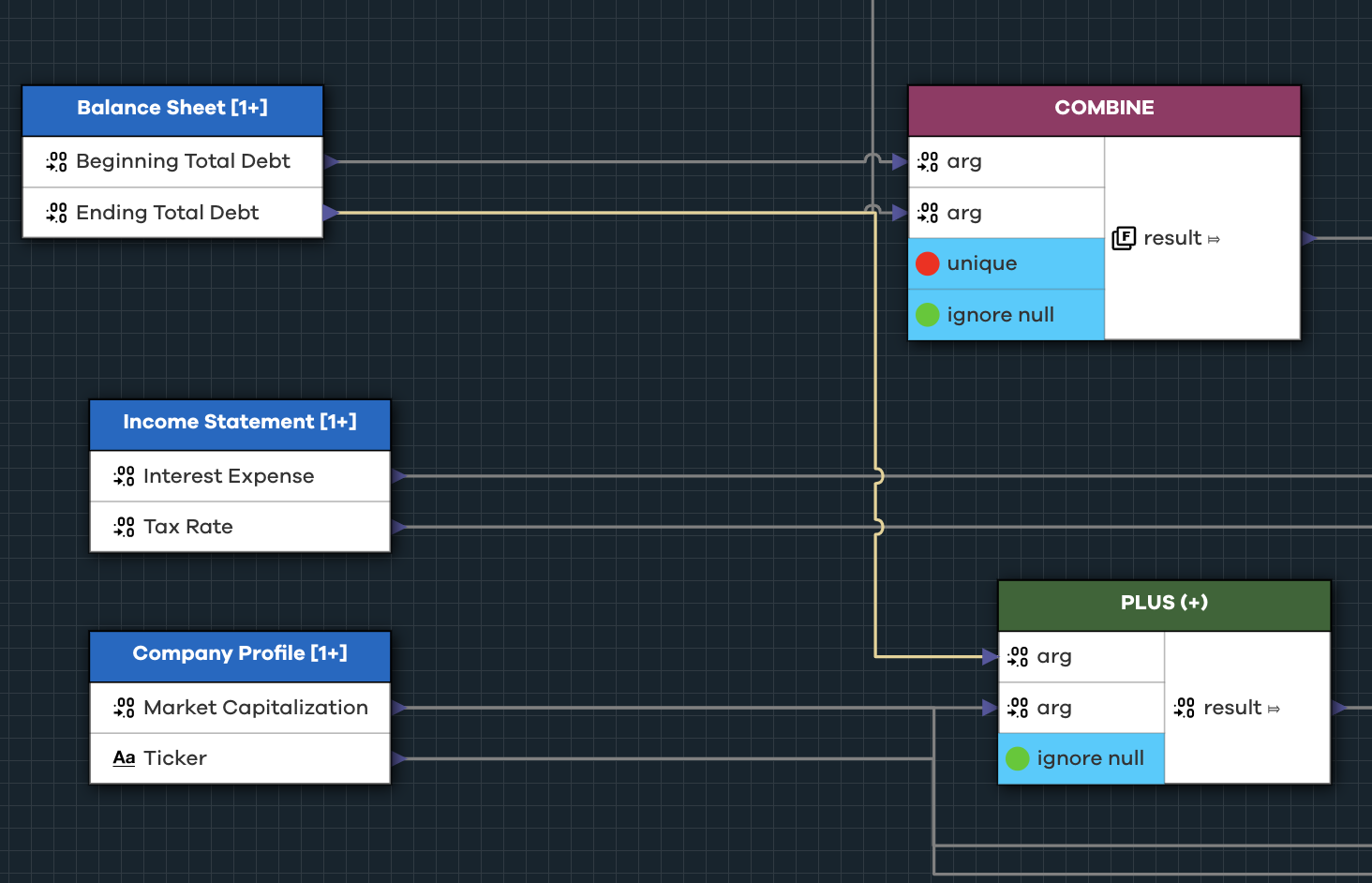
Task: Toggle ignore null in the PLUS node
Action: point(1018,758)
